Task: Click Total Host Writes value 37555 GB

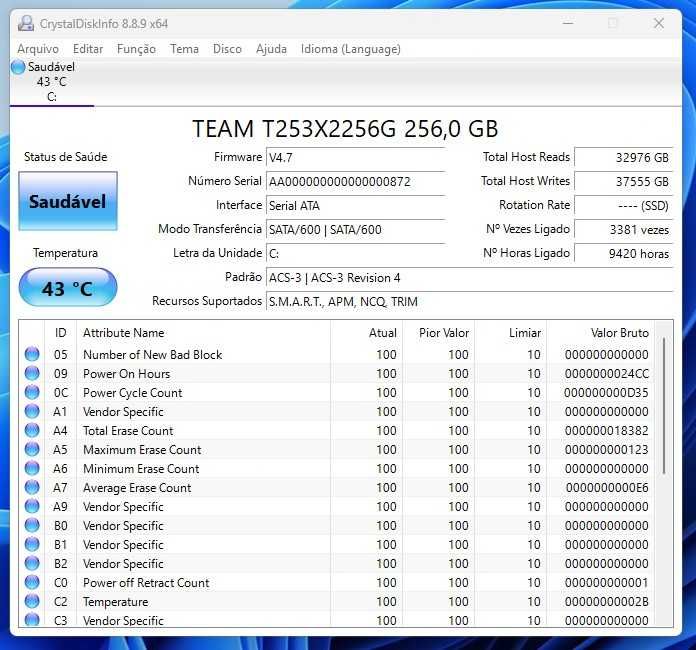Action: (623, 182)
